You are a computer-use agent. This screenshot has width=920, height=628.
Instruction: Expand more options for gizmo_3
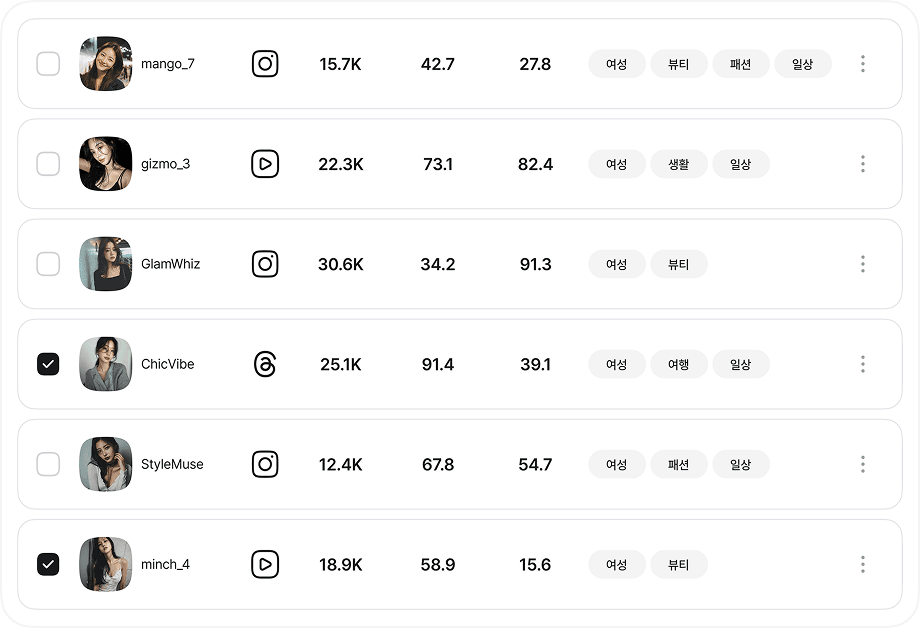coord(862,164)
